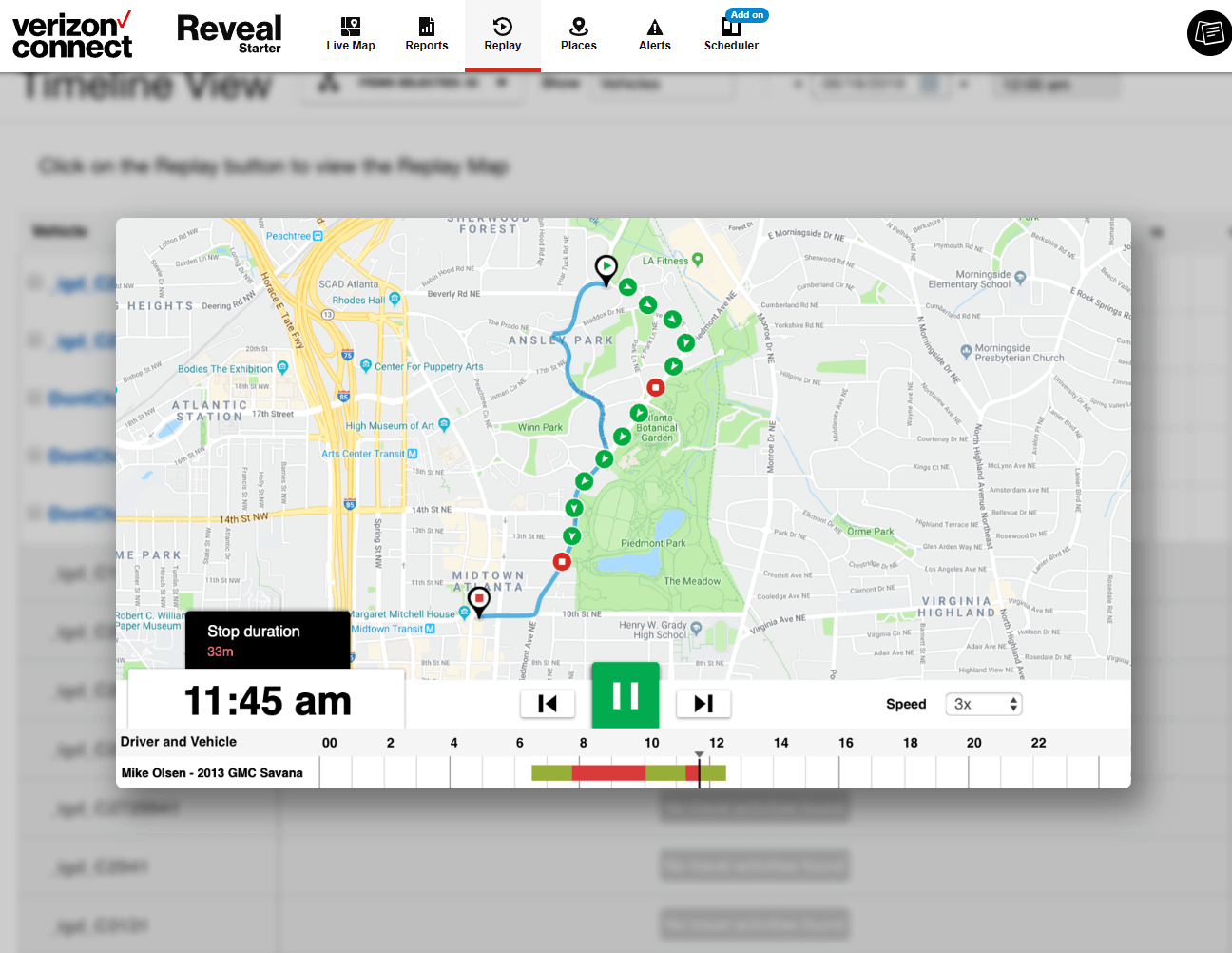Pause the replay playback
Image resolution: width=1232 pixels, height=953 pixels.
click(x=626, y=696)
